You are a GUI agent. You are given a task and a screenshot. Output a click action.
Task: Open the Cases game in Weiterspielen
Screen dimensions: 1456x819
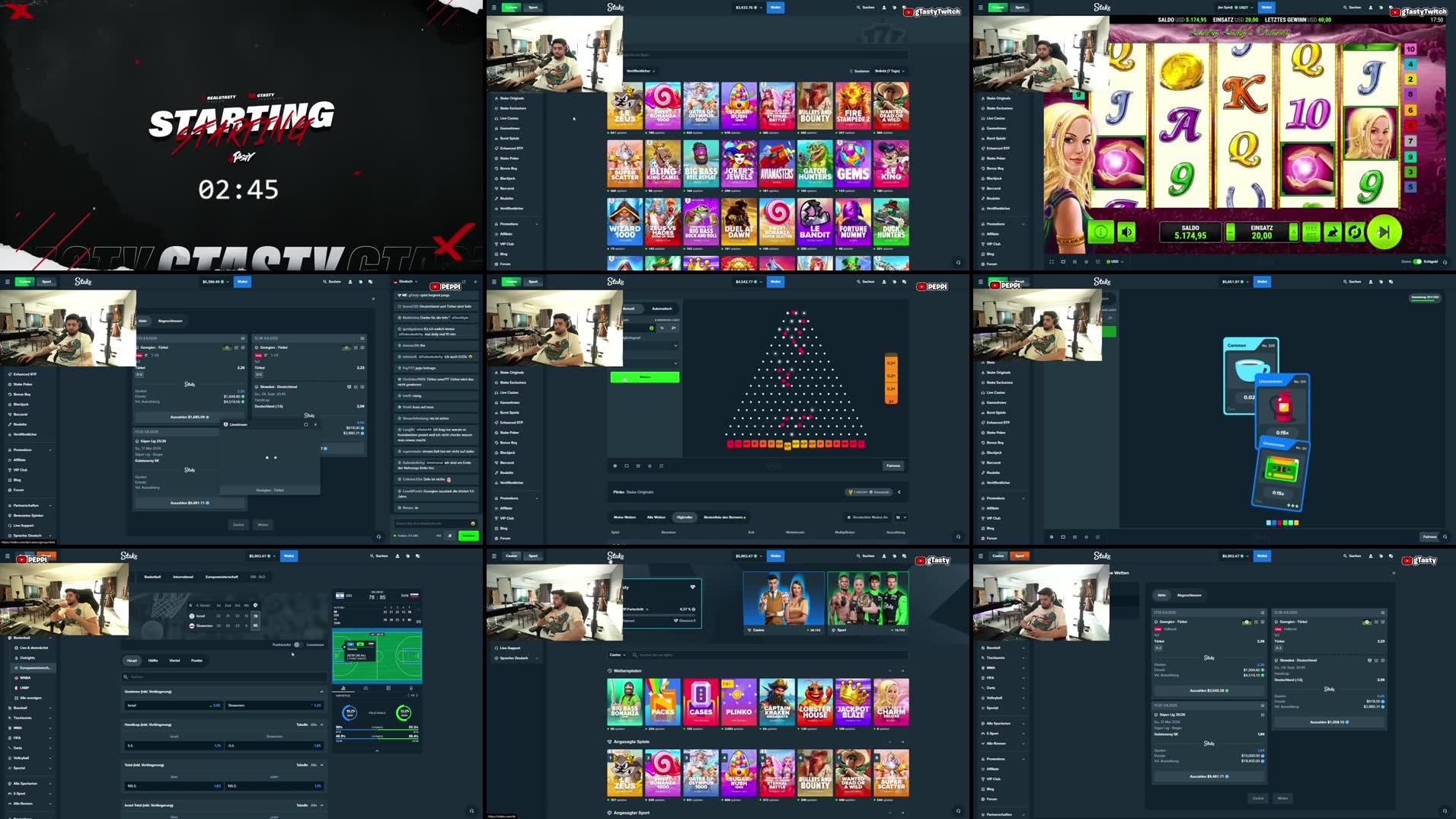701,702
